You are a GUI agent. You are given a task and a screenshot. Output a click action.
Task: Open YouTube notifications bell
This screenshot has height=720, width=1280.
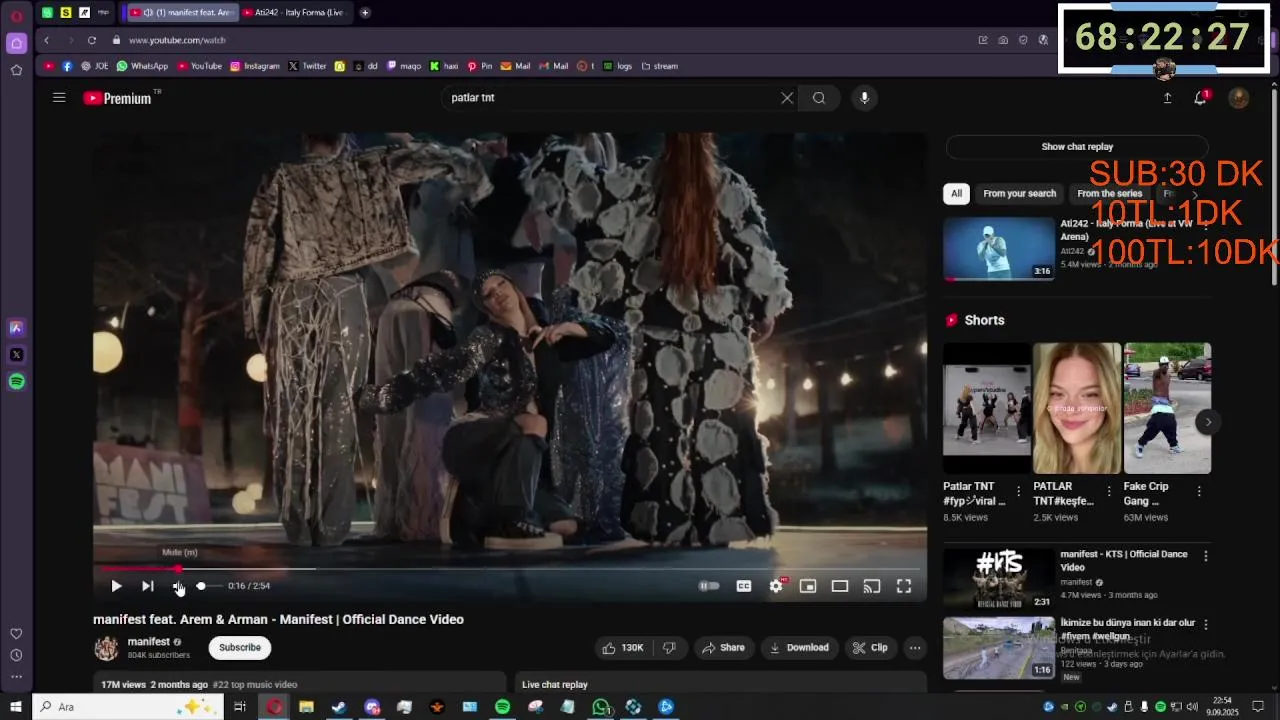pos(1201,98)
